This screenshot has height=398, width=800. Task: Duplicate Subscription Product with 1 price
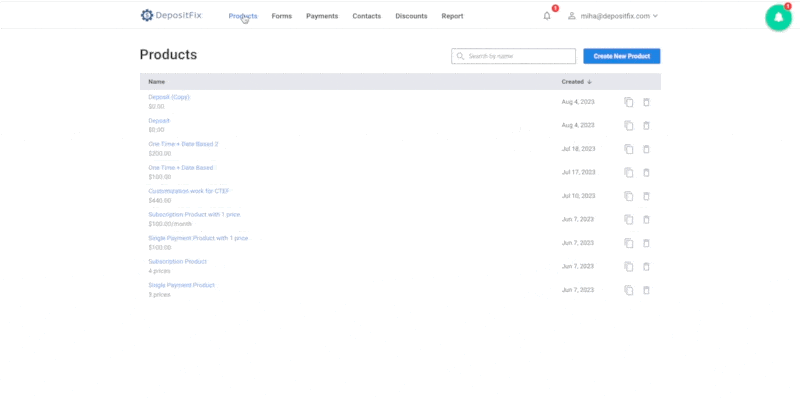[x=629, y=219]
